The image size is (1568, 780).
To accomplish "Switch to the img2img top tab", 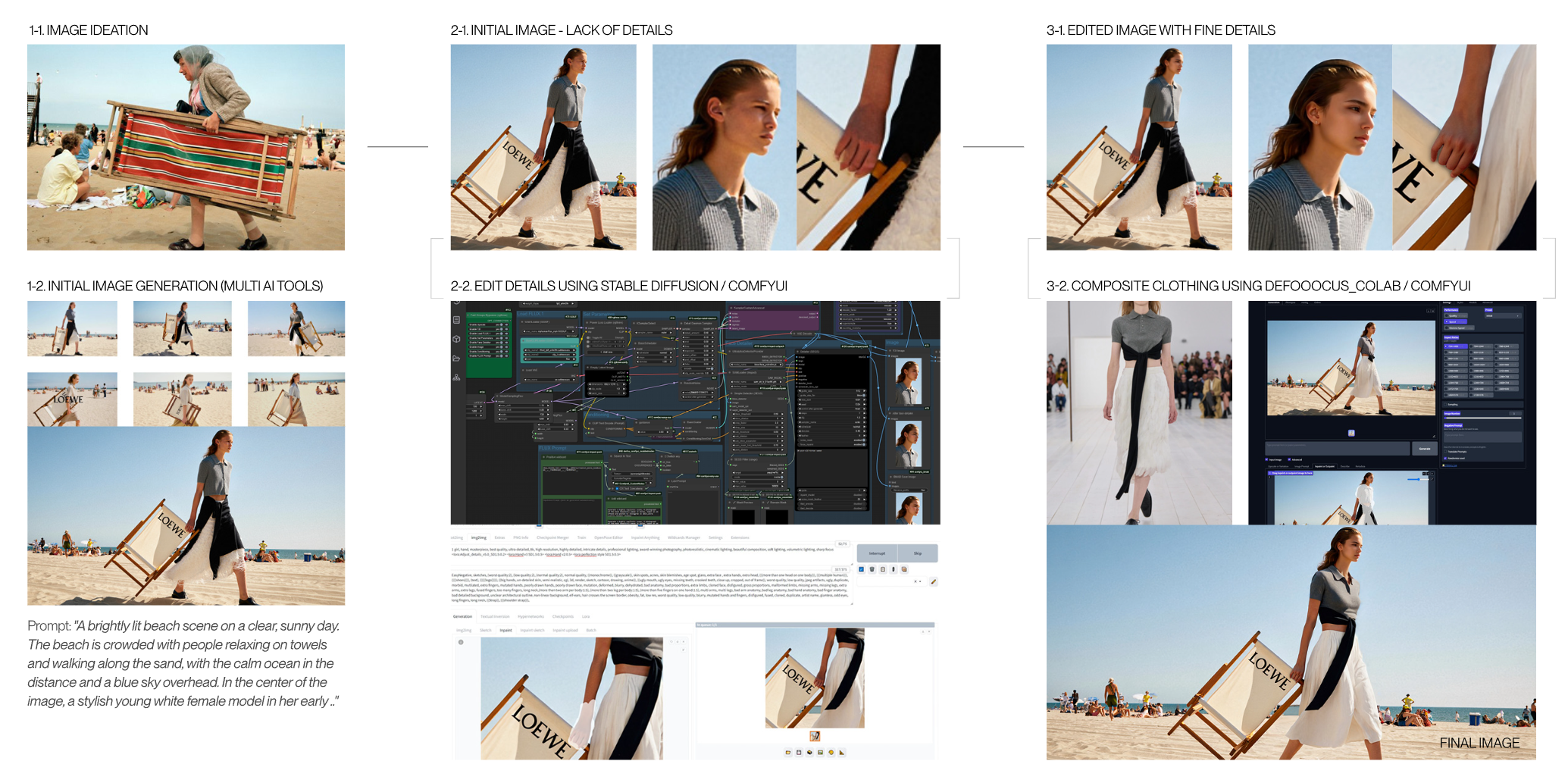I will [x=479, y=537].
